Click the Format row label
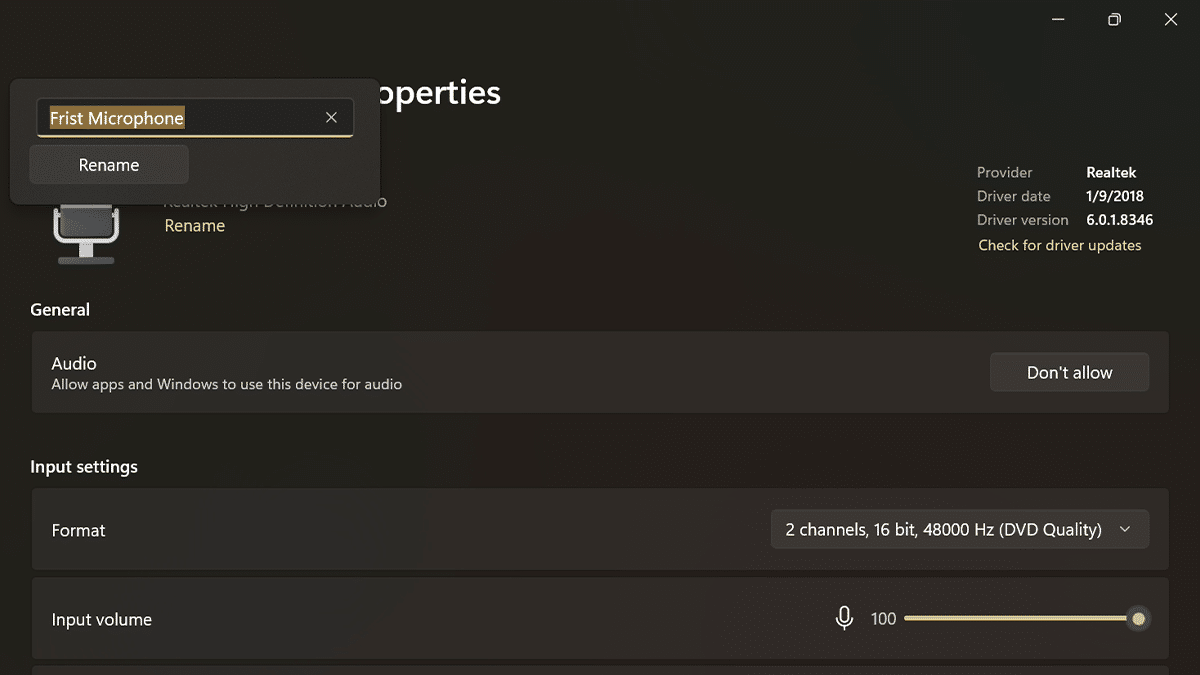The image size is (1200, 675). tap(78, 531)
